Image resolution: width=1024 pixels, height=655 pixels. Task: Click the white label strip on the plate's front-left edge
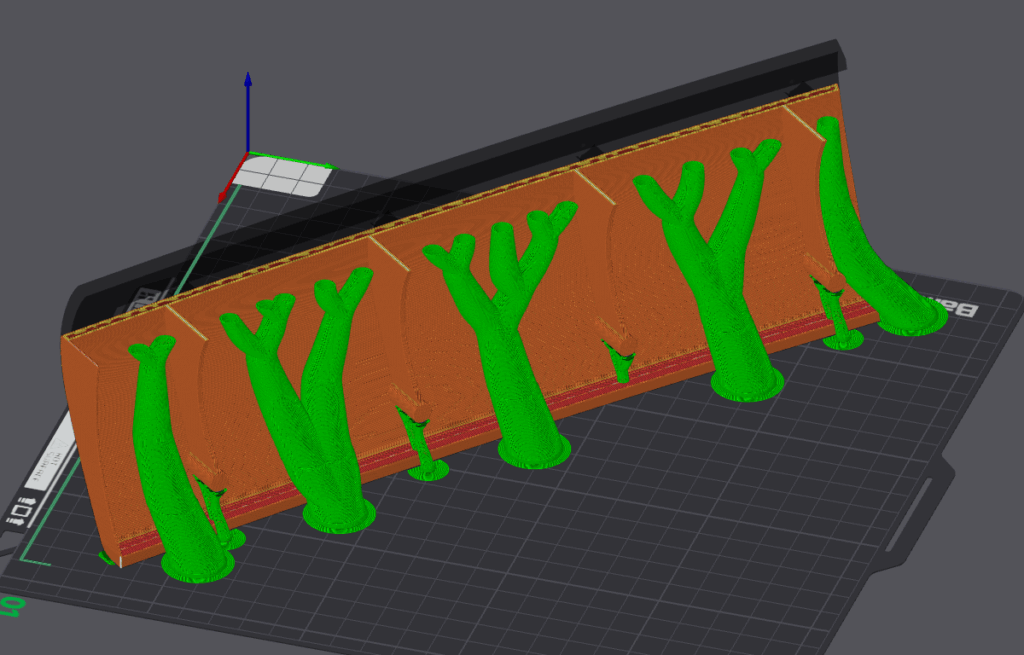click(48, 465)
